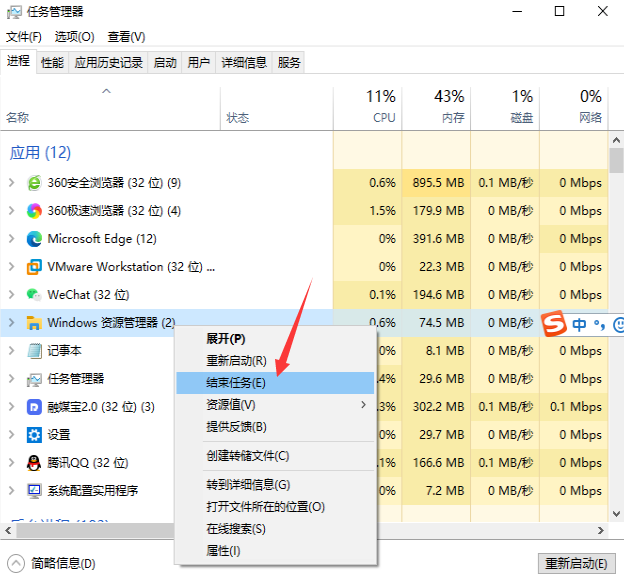Click the 设置 gear icon

(34, 435)
